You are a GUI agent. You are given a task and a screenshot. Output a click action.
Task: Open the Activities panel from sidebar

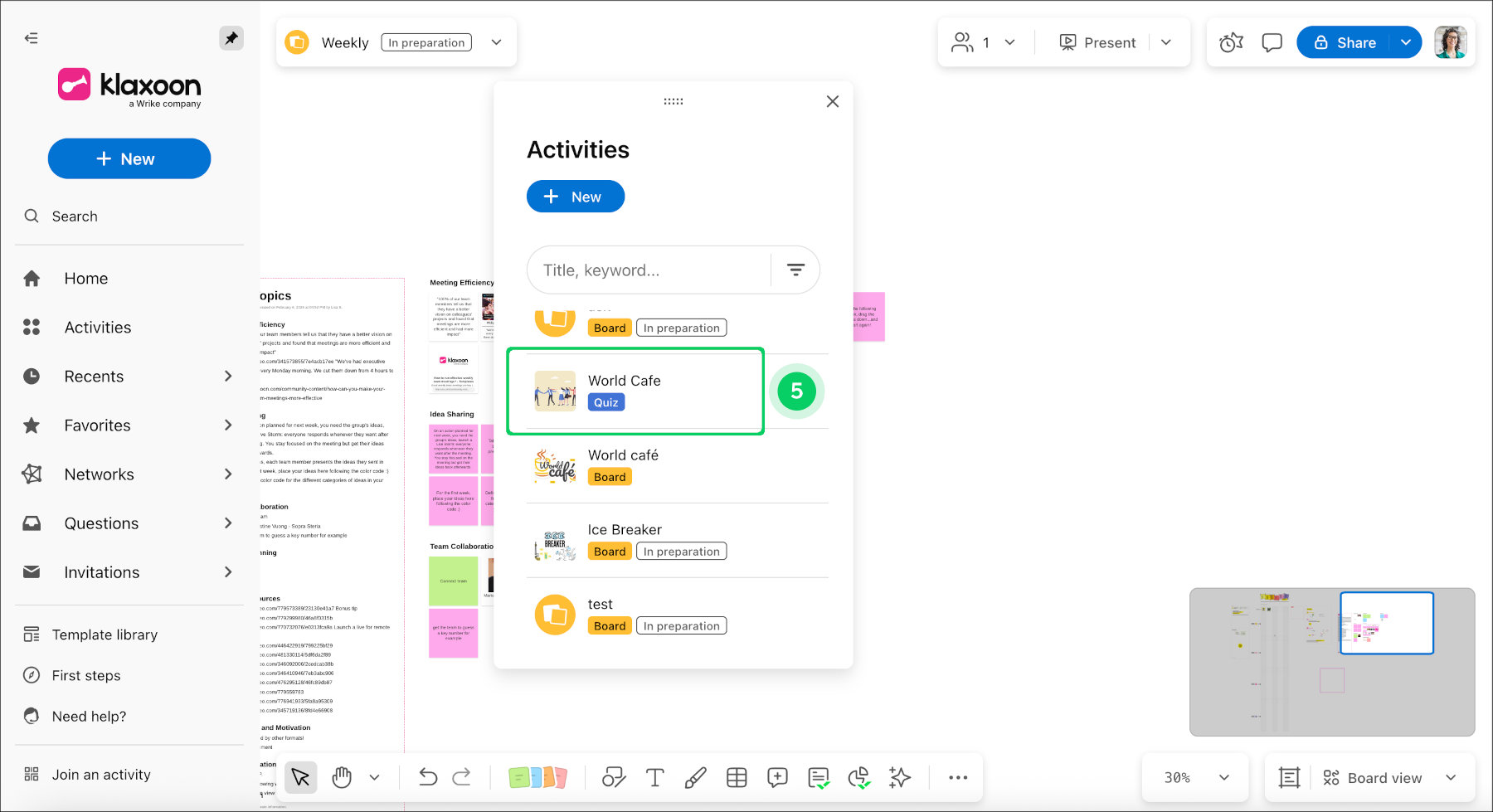tap(97, 327)
